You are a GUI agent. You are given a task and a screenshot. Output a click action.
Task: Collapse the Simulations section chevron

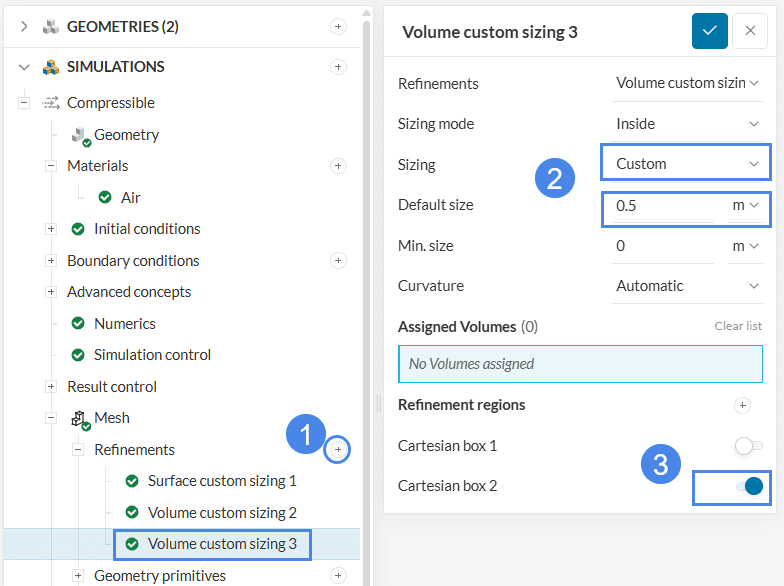[24, 67]
